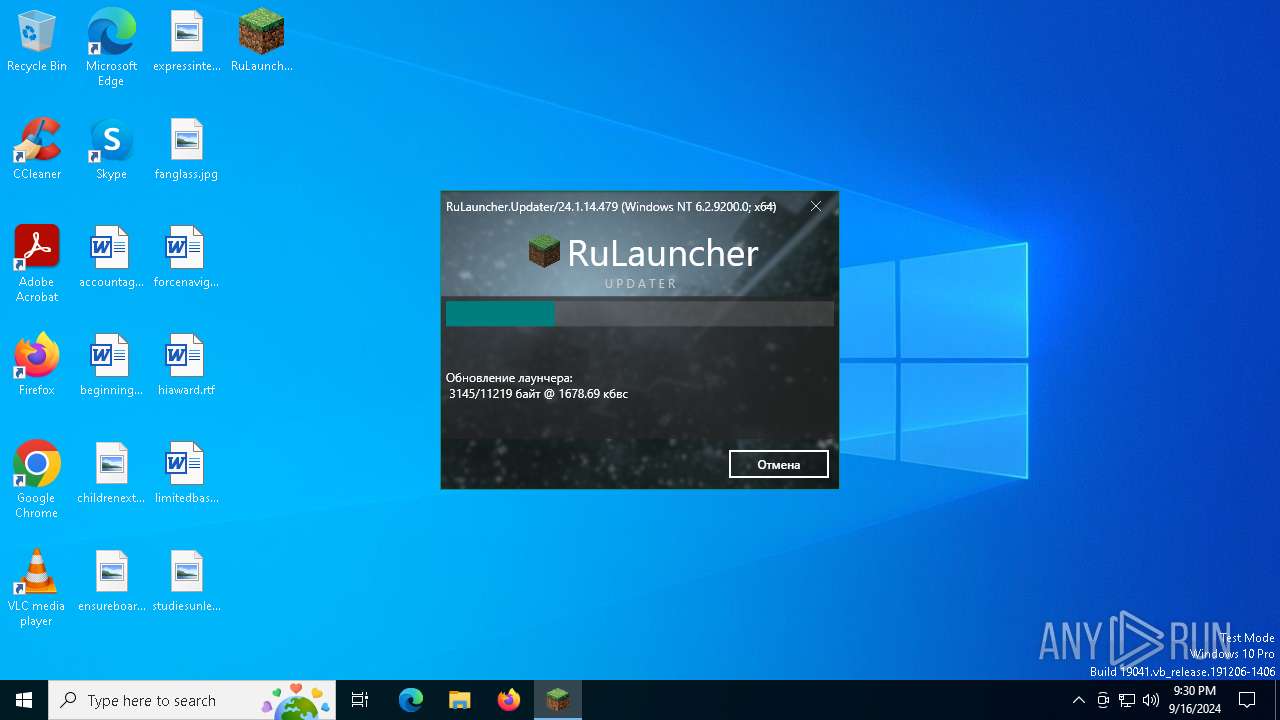Select the hiaward.rtf document icon
The height and width of the screenshot is (720, 1280).
[186, 365]
